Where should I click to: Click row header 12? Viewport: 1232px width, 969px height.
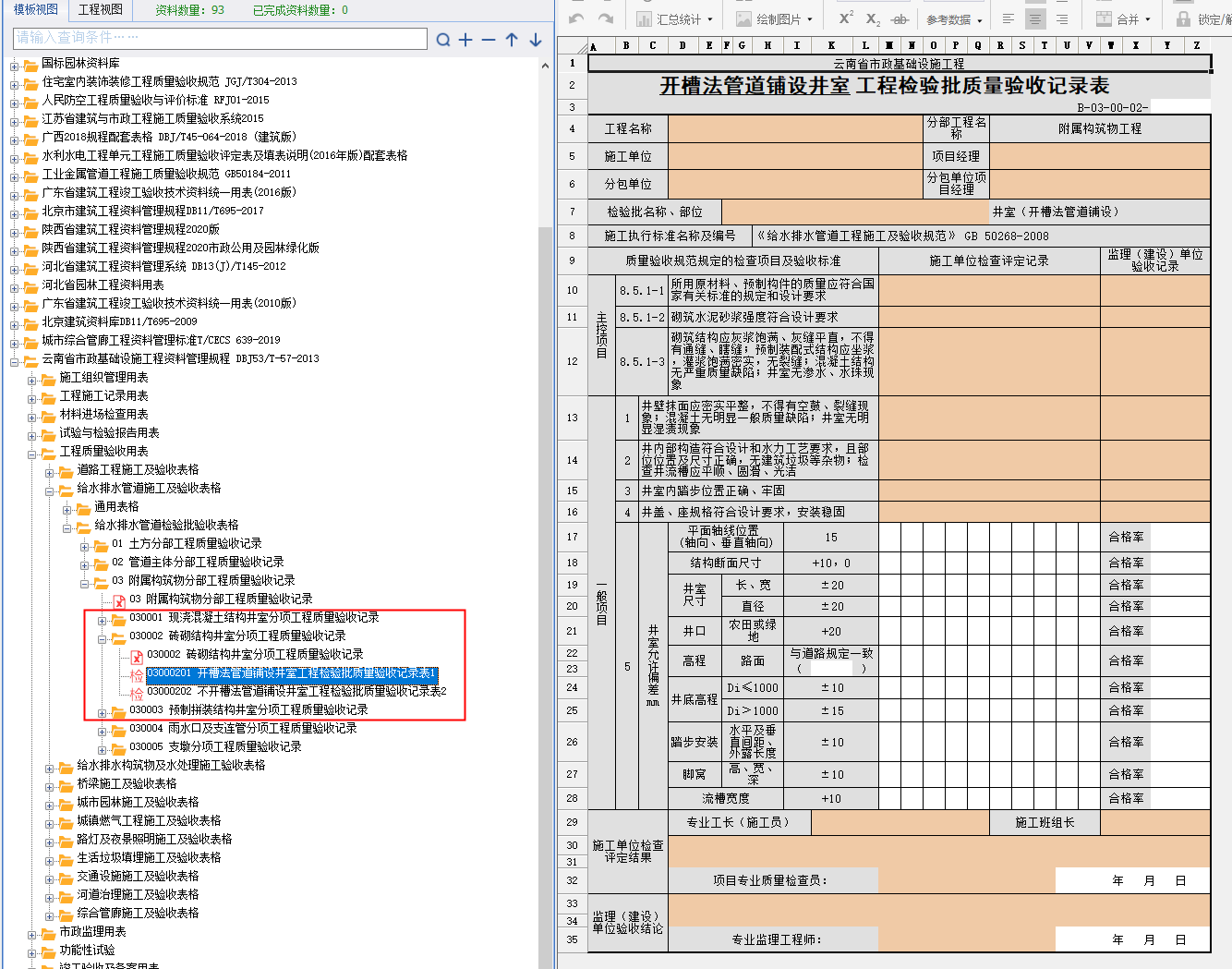(572, 361)
